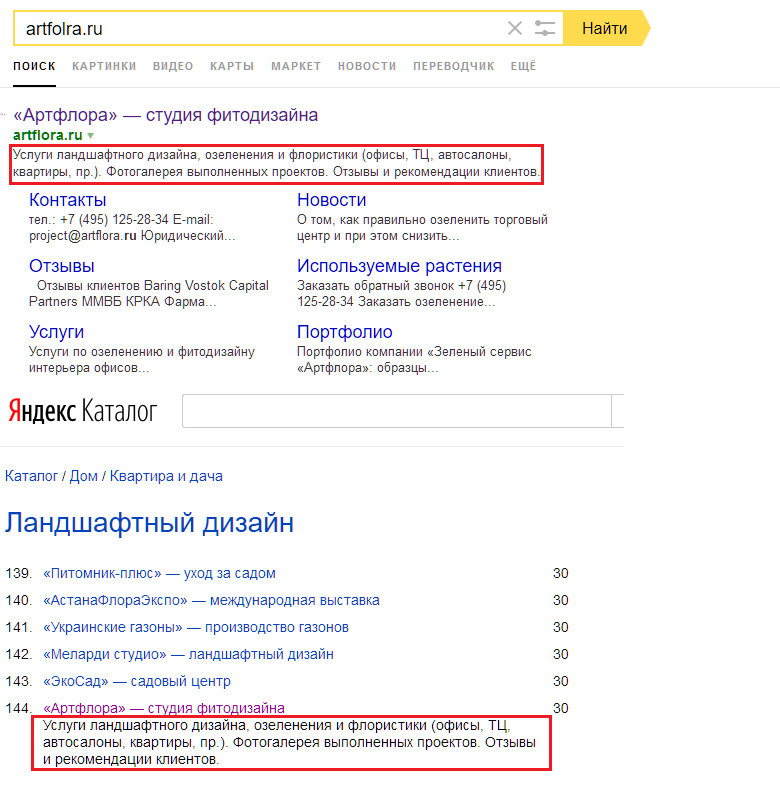
Task: Click the Яндекс Каталог logo
Action: (x=83, y=411)
